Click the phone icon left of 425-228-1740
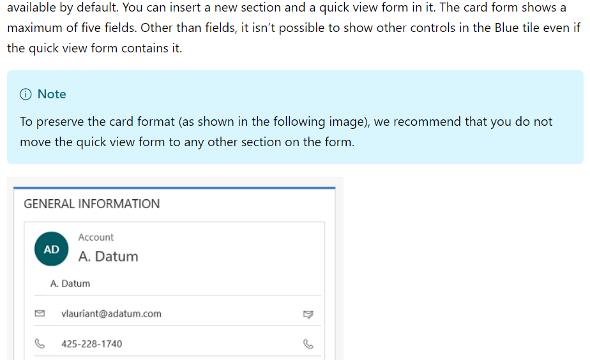 click(40, 343)
